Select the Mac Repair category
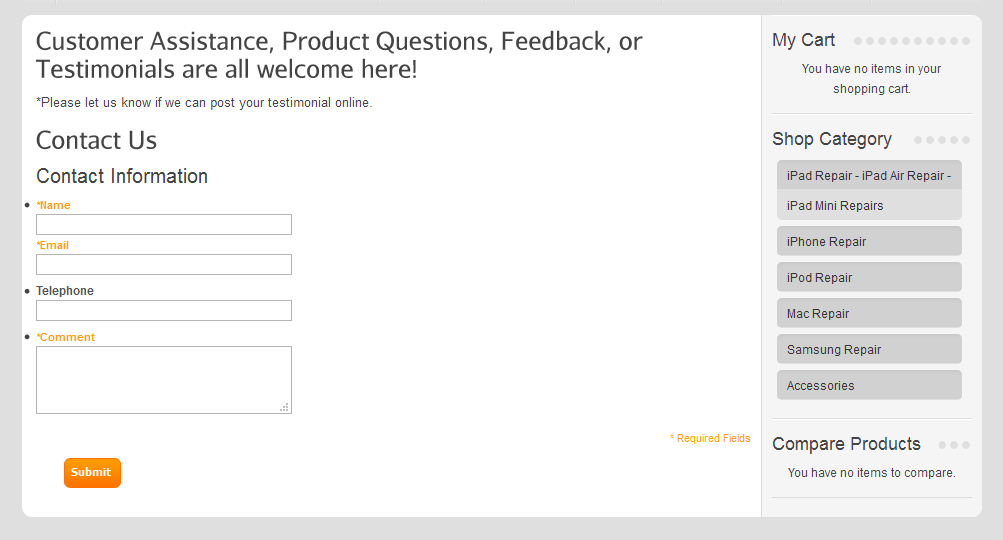 (x=868, y=313)
